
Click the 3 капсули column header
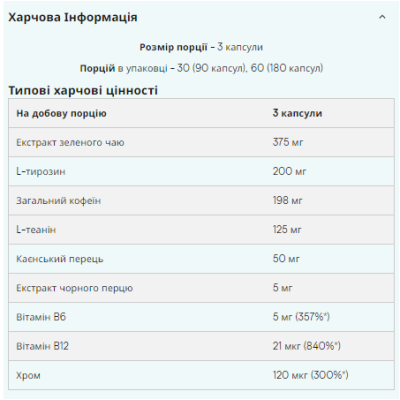click(297, 113)
